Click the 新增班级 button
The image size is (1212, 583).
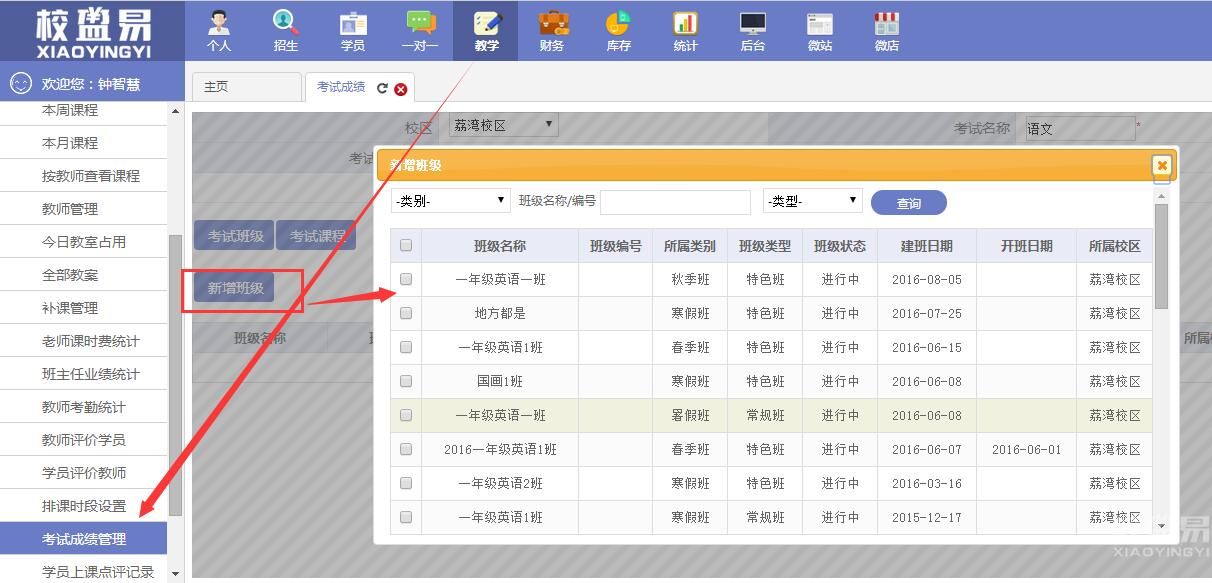tap(236, 288)
